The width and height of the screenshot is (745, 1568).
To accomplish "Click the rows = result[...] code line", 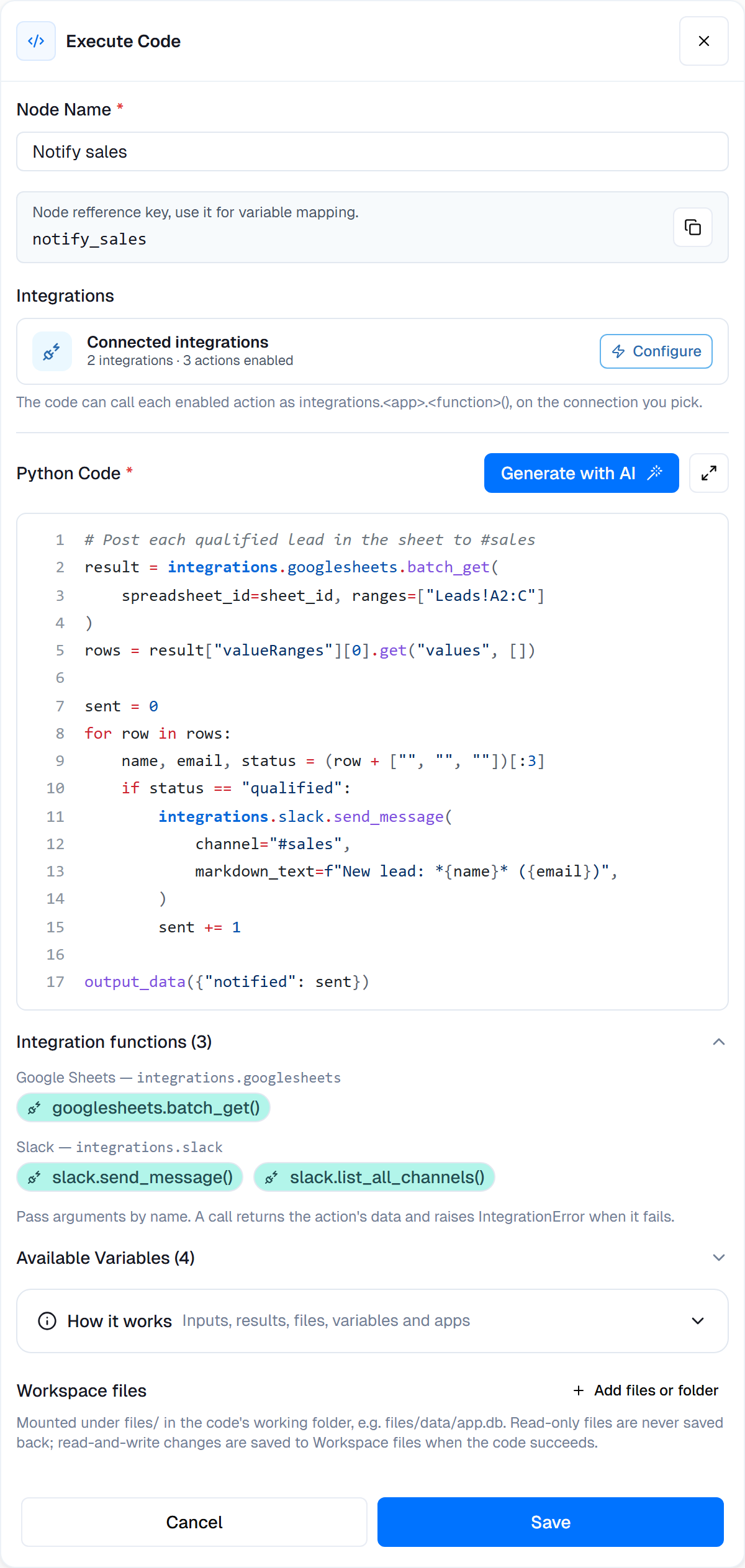I will 310,650.
